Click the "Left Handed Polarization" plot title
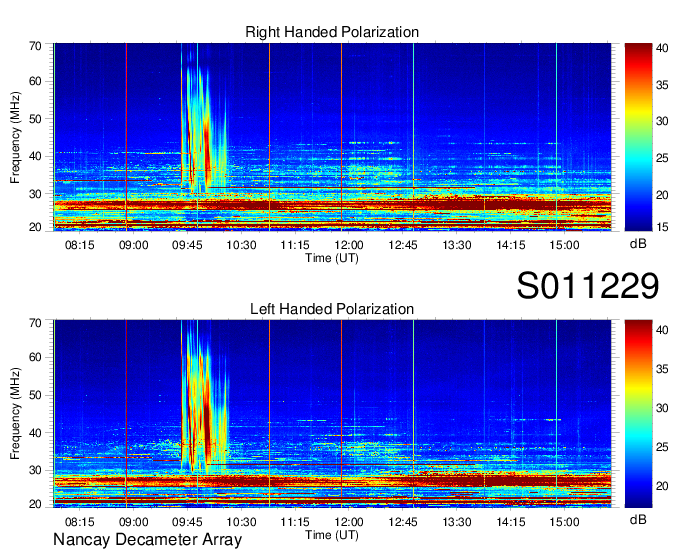The width and height of the screenshot is (680, 552). click(x=332, y=309)
